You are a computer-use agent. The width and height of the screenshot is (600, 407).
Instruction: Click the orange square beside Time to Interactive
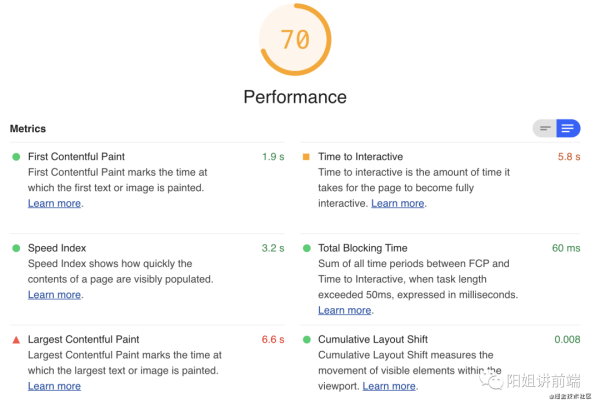point(306,157)
